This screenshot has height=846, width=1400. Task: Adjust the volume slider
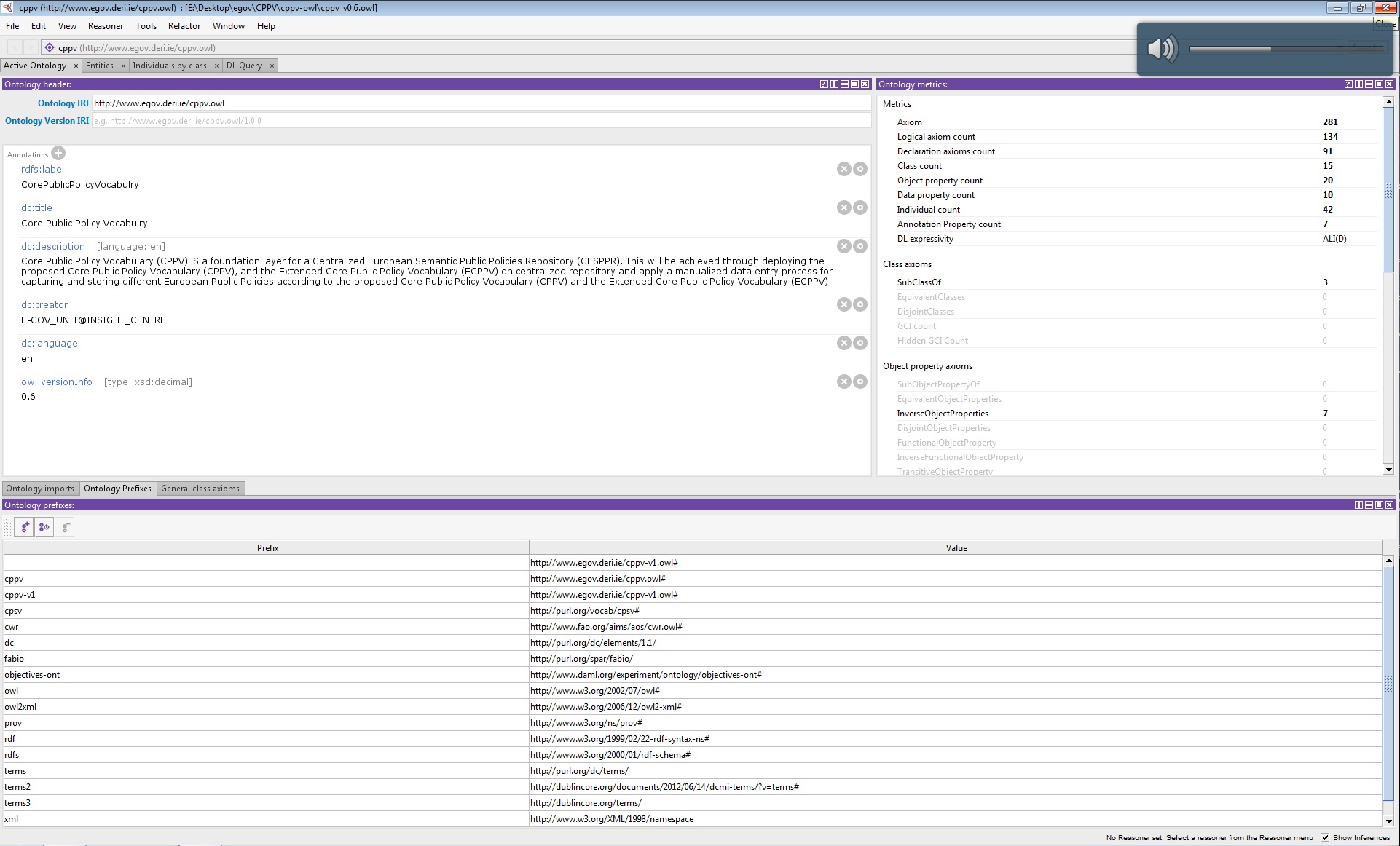coord(1271,49)
